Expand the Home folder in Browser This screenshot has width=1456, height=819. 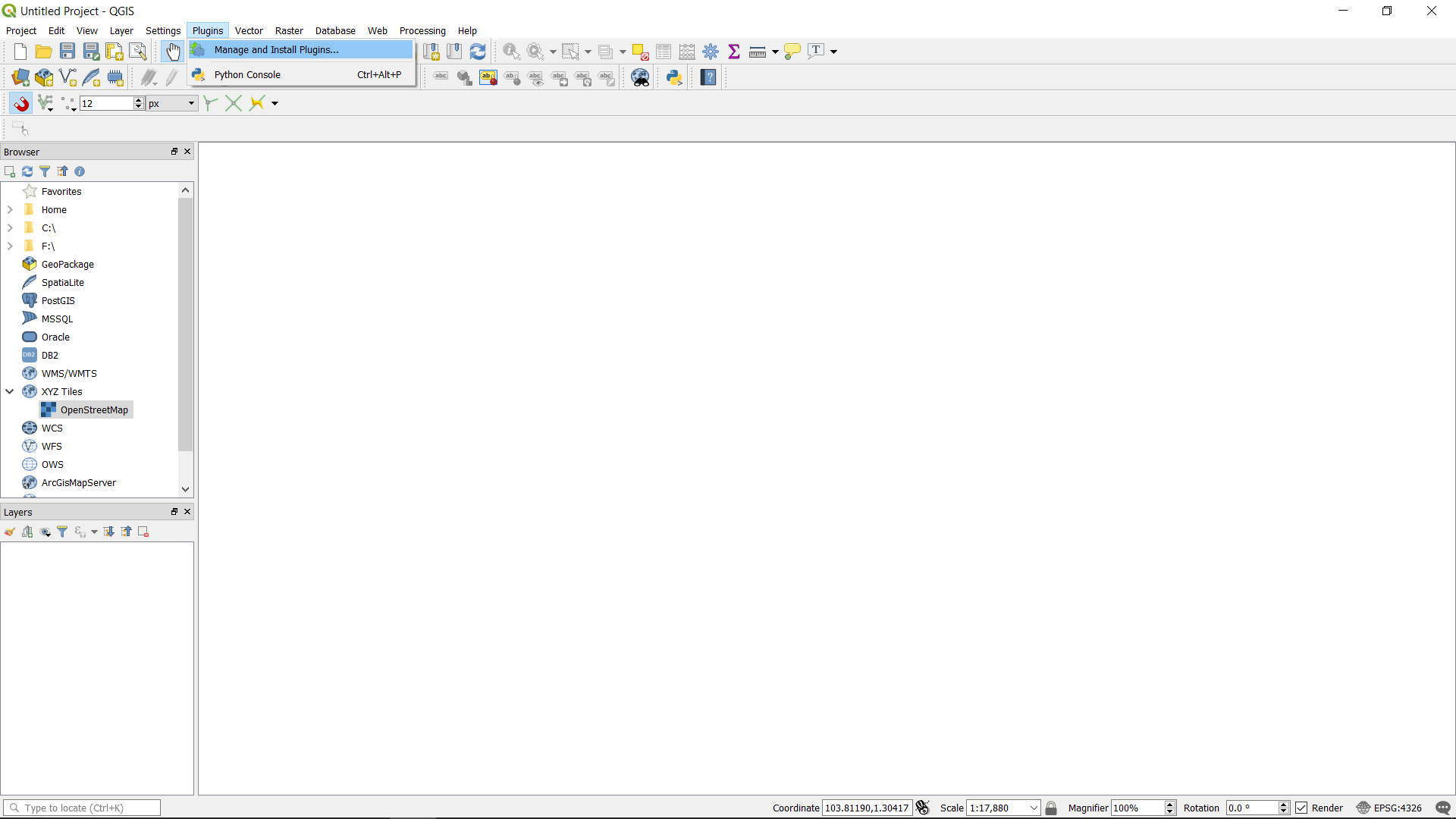click(x=10, y=210)
